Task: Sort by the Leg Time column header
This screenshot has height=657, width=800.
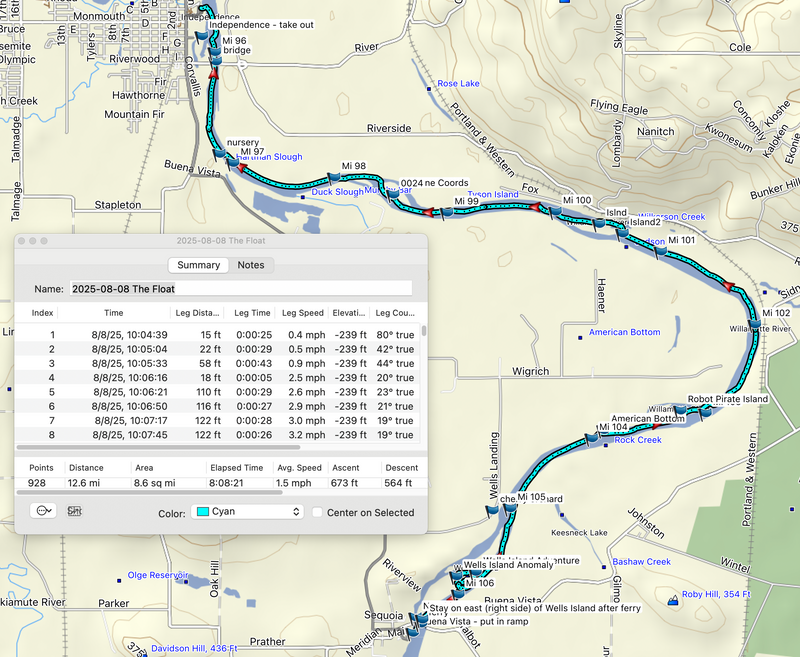Action: tap(252, 313)
